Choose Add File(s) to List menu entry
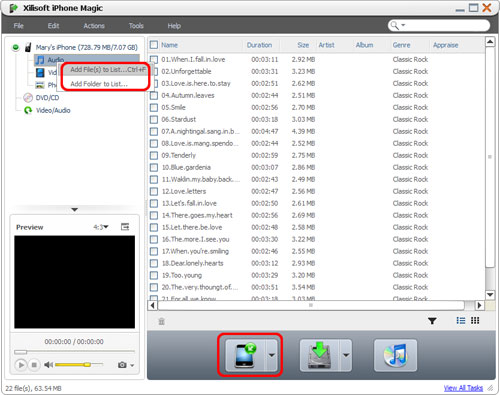The image size is (500, 395). tap(105, 70)
